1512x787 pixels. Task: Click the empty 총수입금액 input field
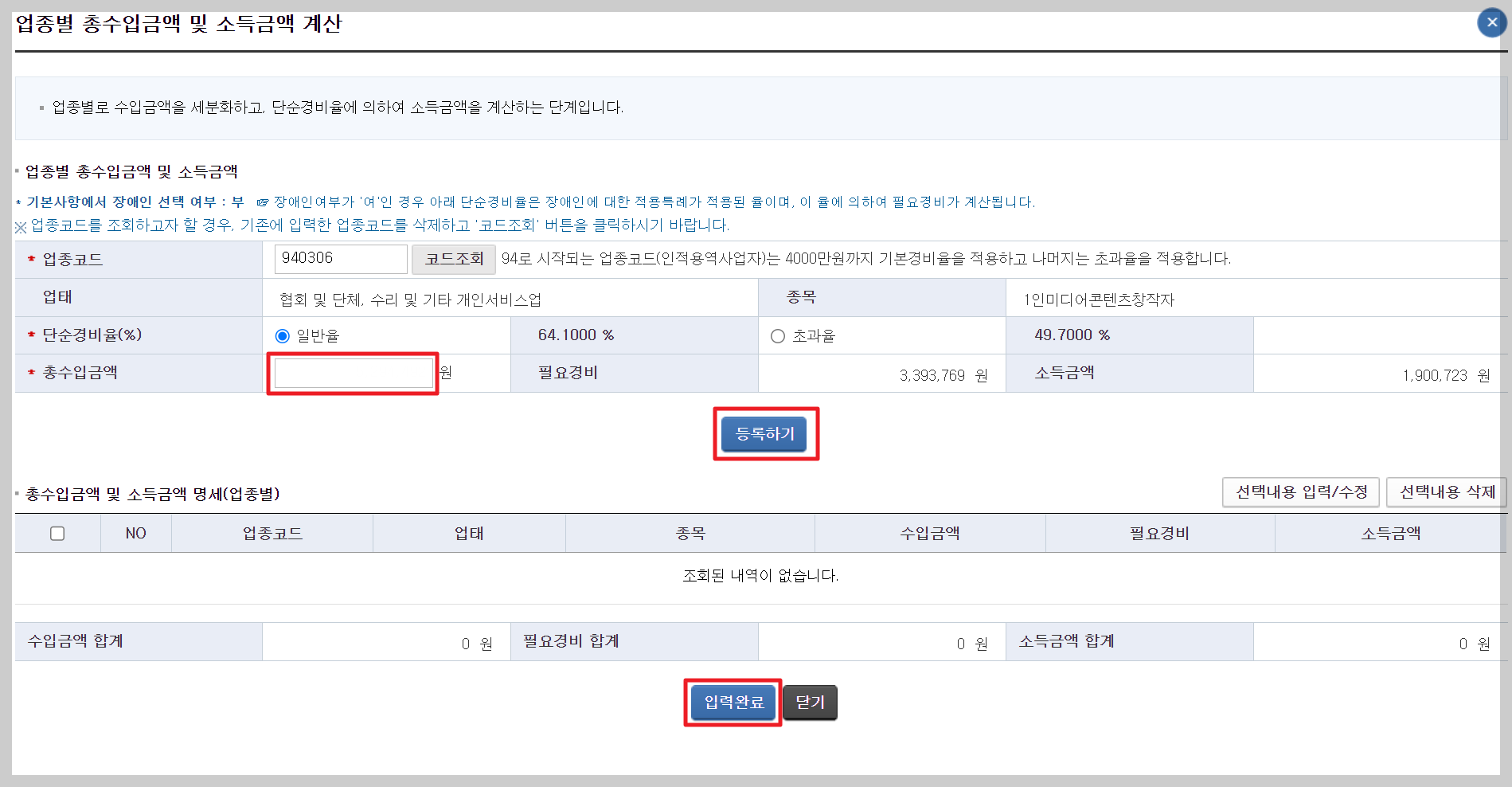tap(354, 374)
